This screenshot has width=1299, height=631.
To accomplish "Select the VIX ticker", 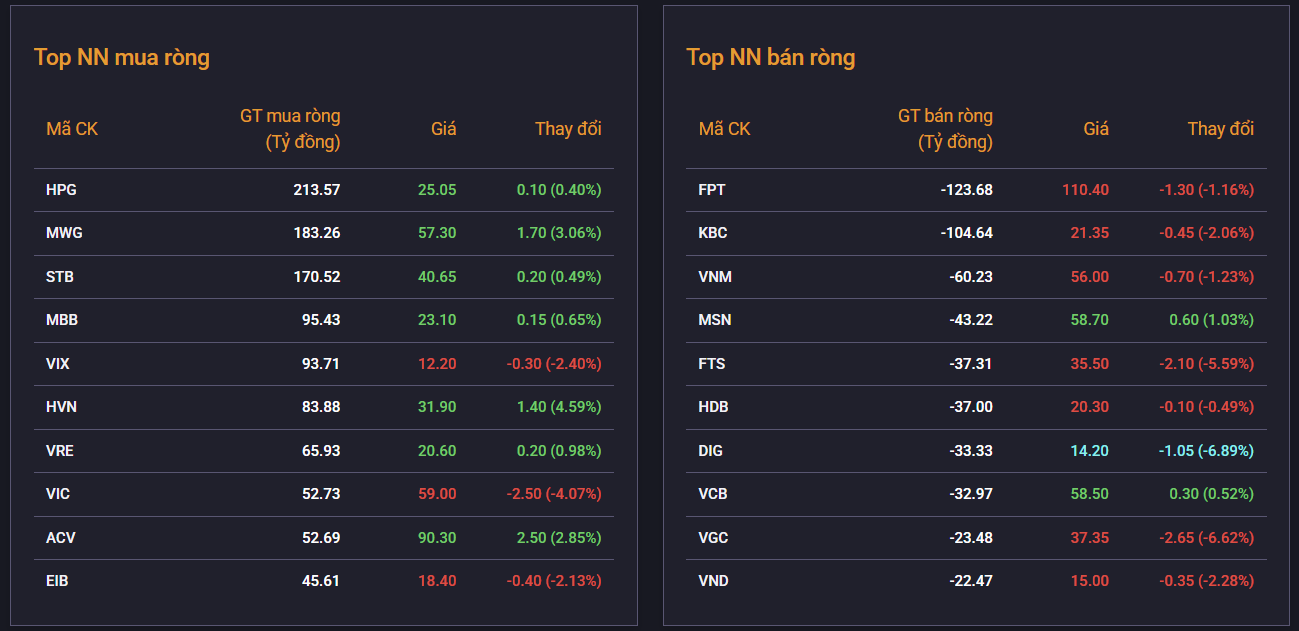I will 58,363.
